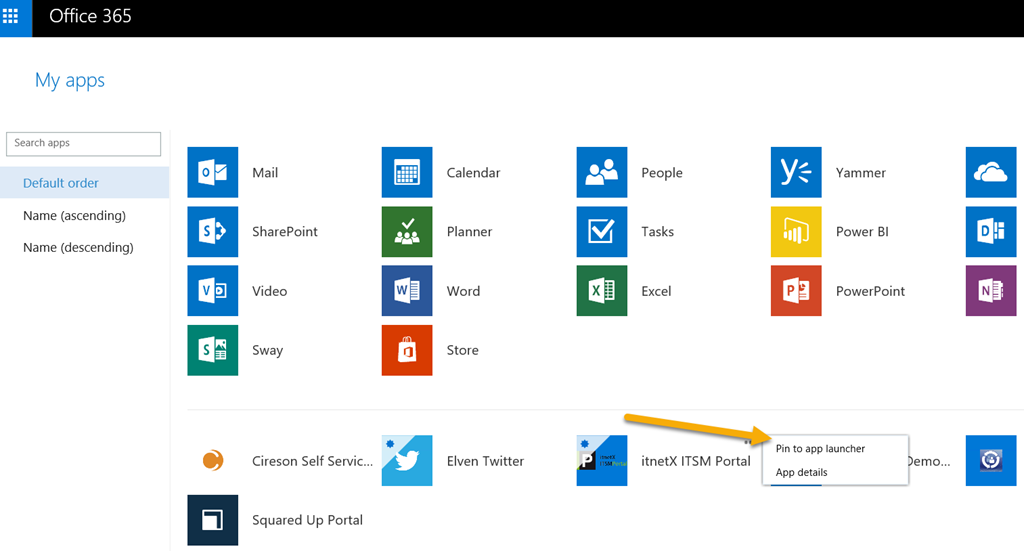
Task: Choose App details from context menu
Action: pos(801,472)
